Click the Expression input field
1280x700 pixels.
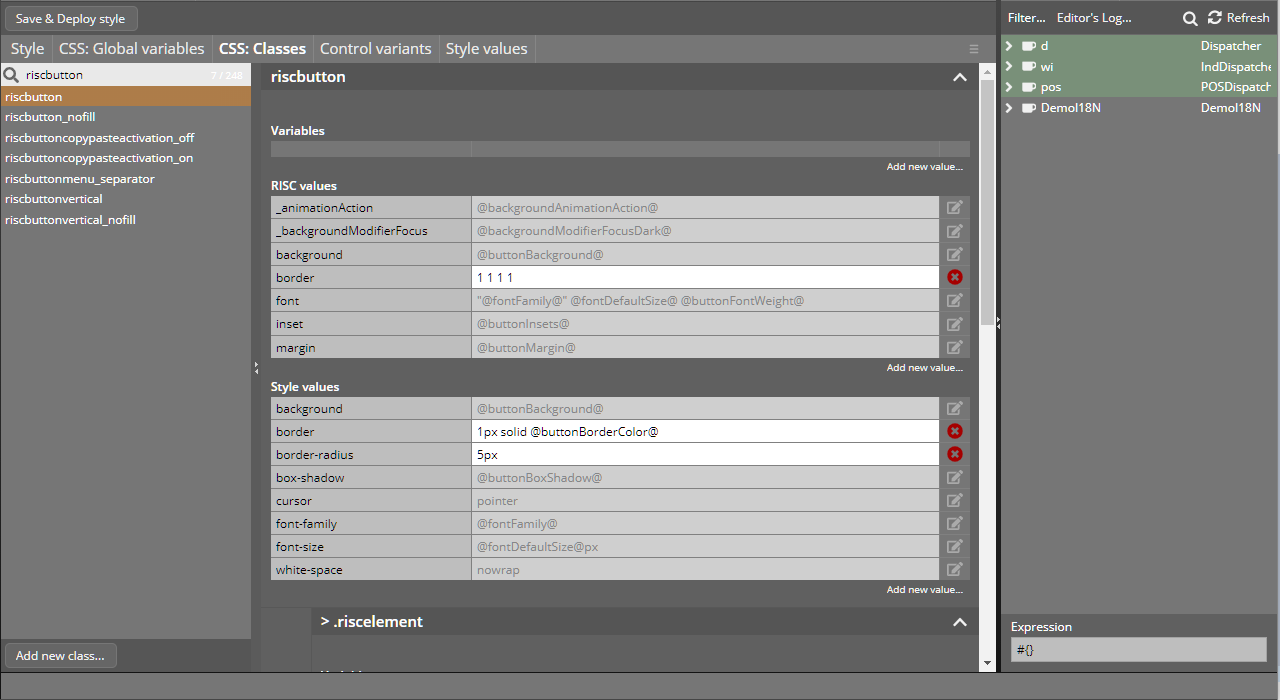[1139, 650]
